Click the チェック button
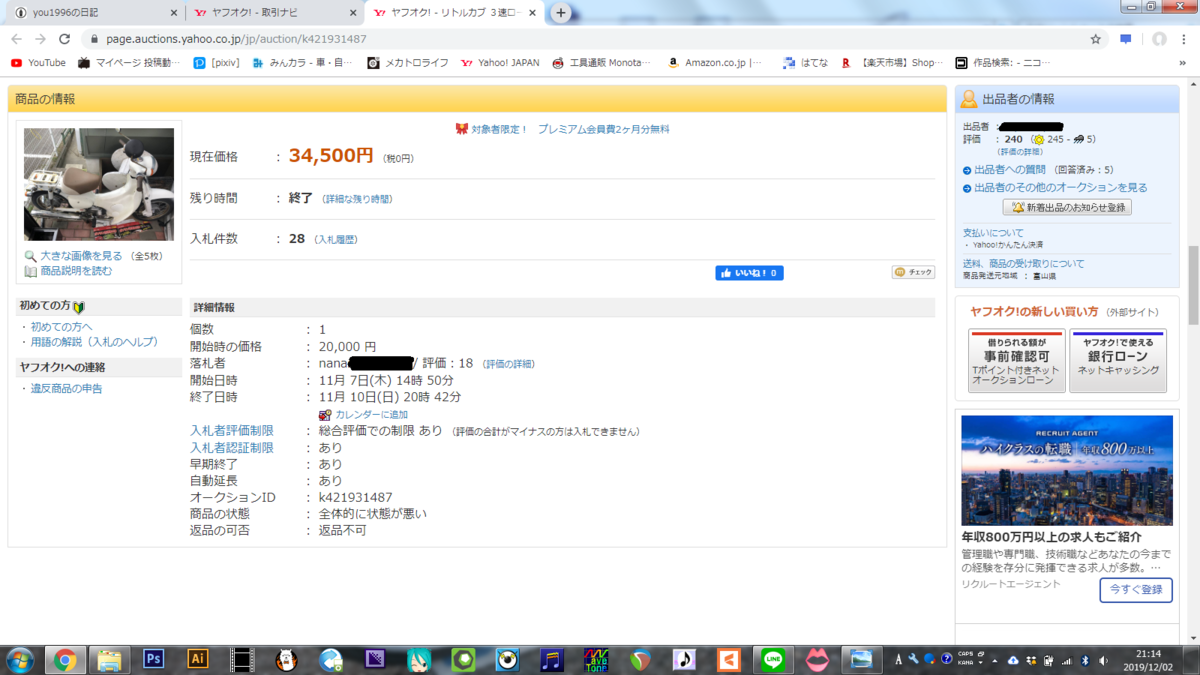Viewport: 1200px width, 675px height. [x=913, y=272]
